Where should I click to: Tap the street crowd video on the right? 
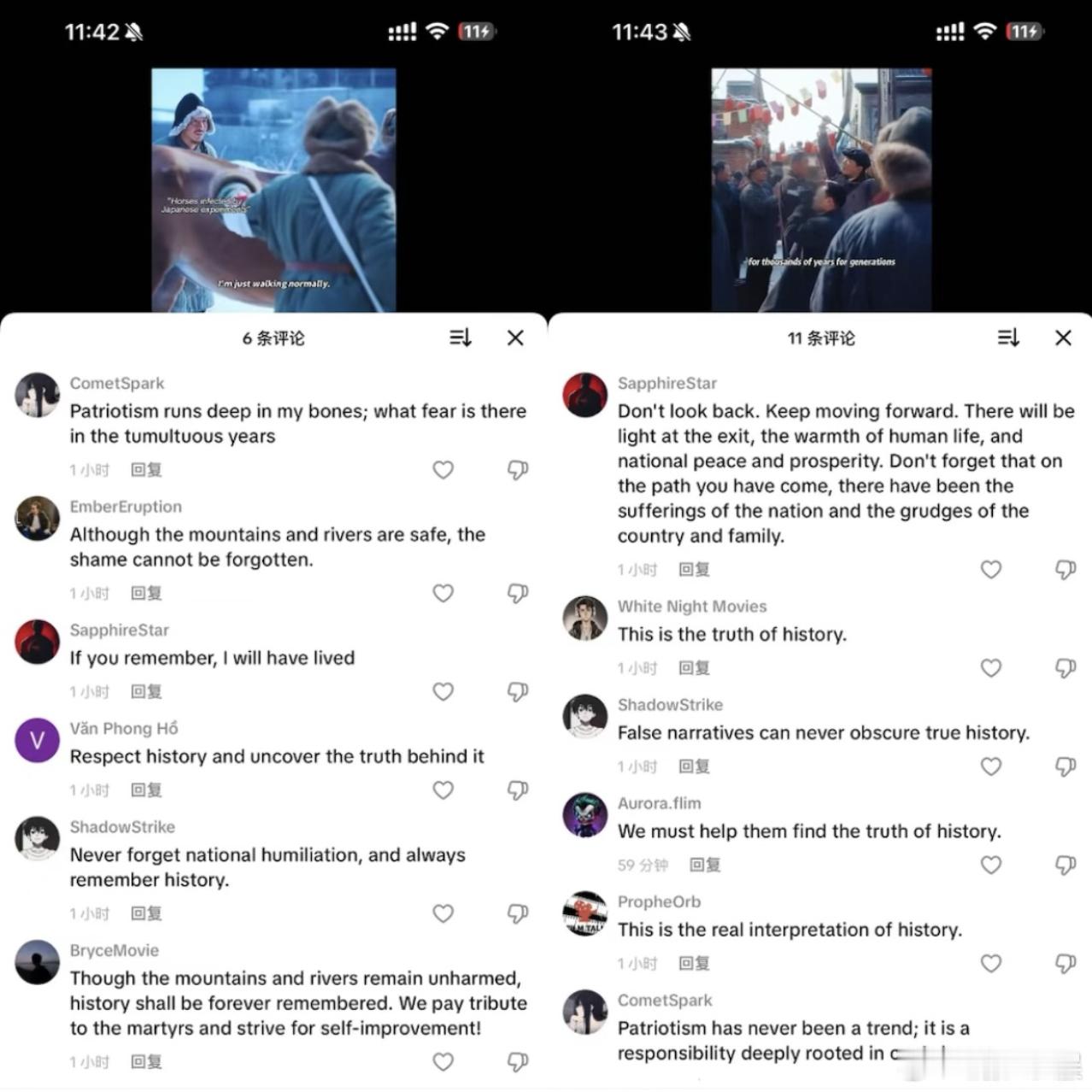click(821, 191)
